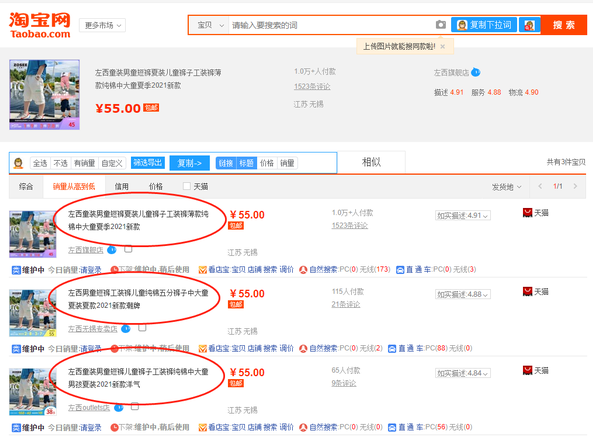This screenshot has height=445, width=593.
Task: Tick checkbox beside 左西outlets店
Action: [x=135, y=406]
